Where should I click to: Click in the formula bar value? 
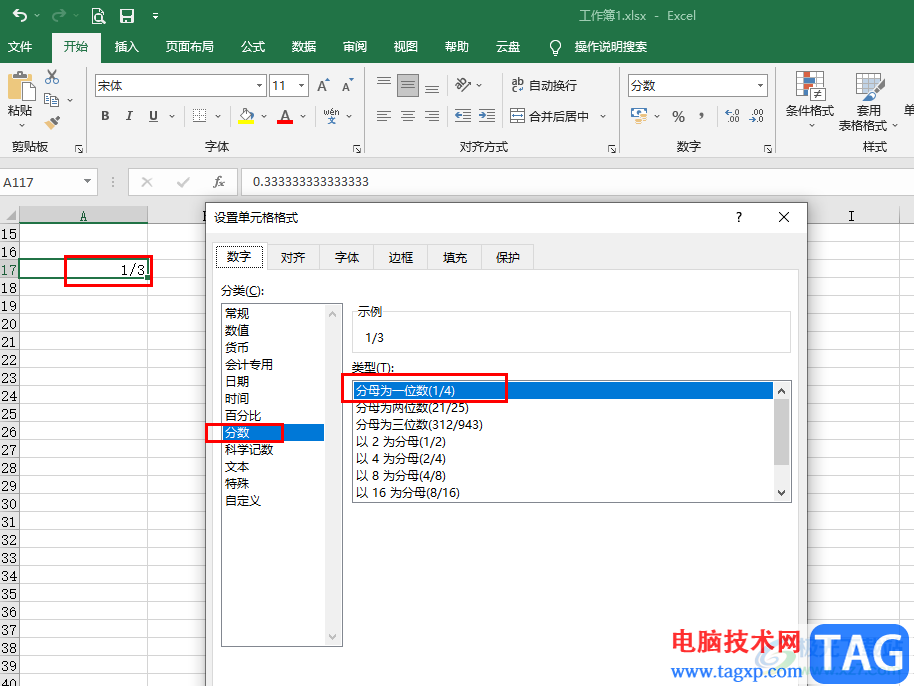coord(311,182)
